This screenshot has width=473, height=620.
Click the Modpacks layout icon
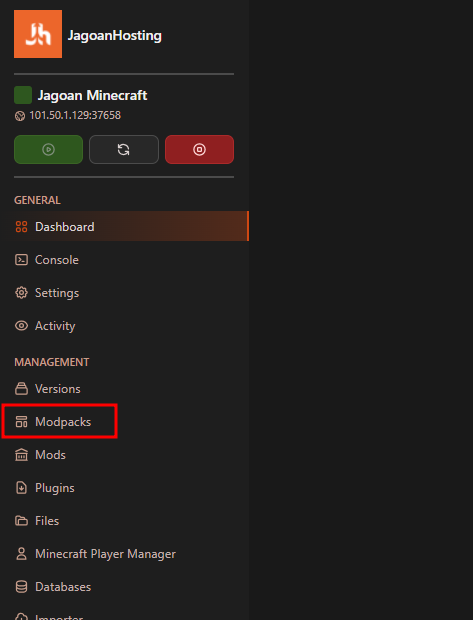(x=21, y=422)
